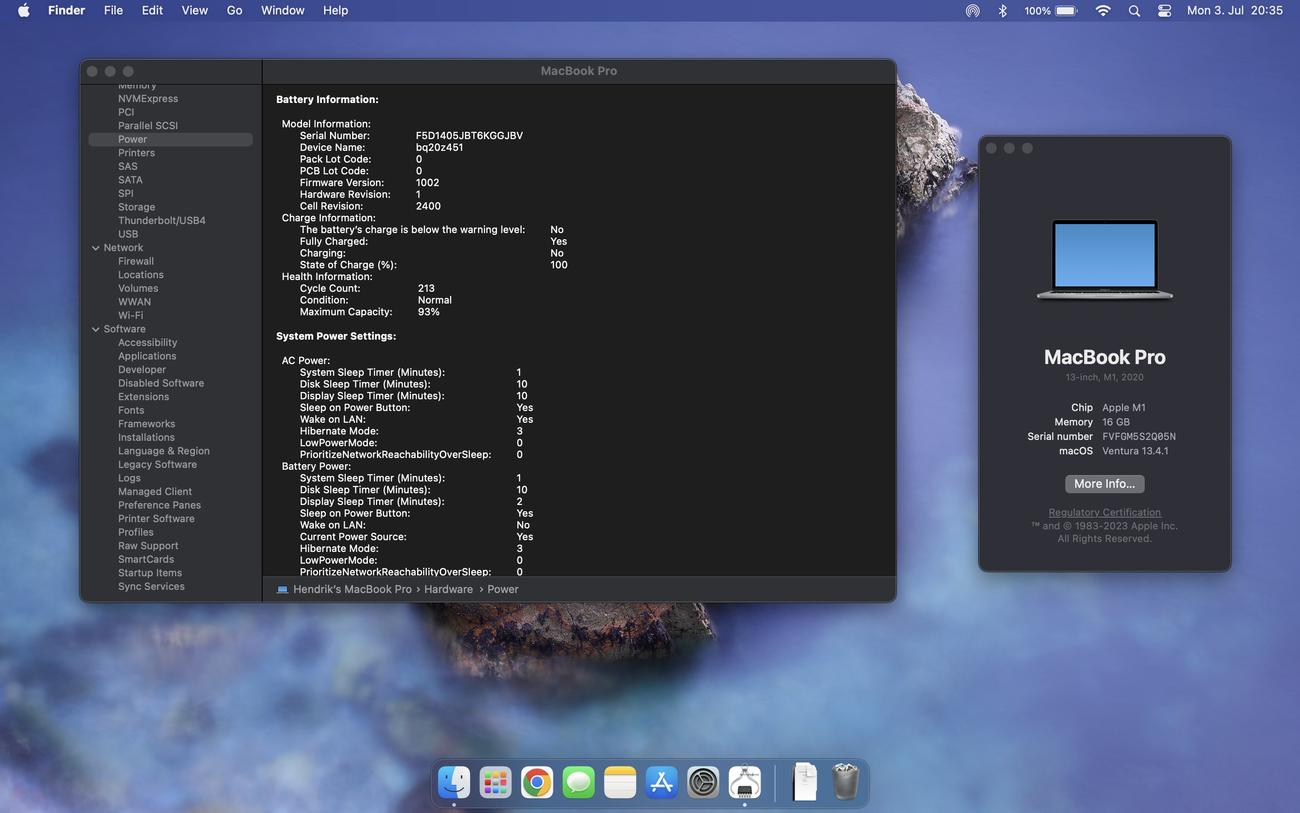Select Frameworks in the sidebar
Image resolution: width=1300 pixels, height=813 pixels.
[146, 424]
